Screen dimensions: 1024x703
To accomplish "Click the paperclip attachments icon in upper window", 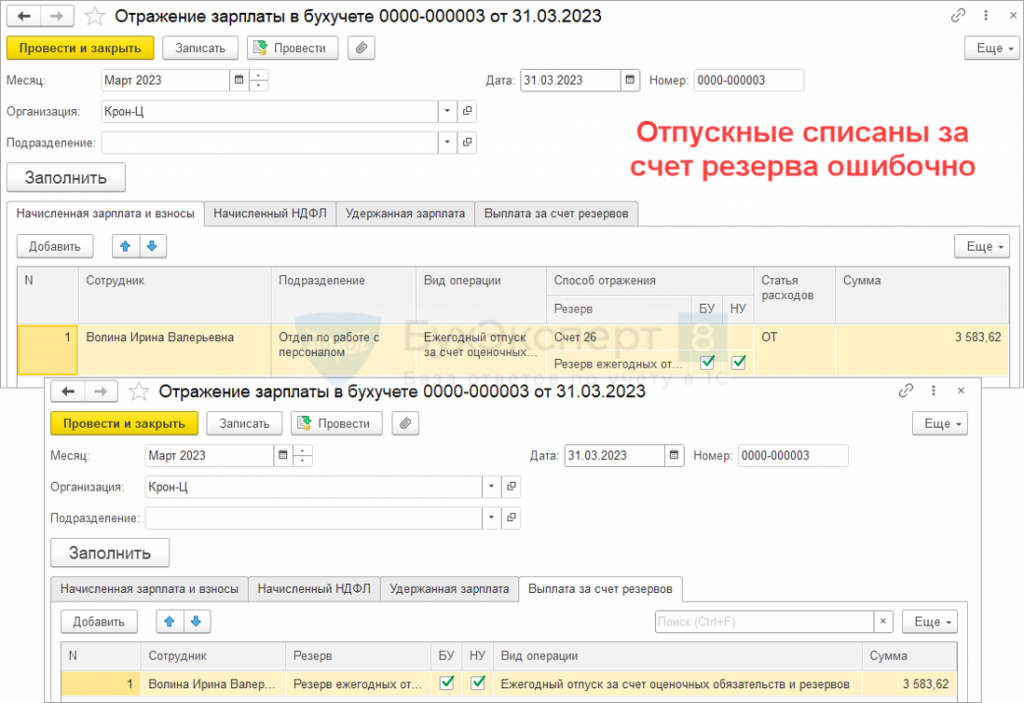I will pyautogui.click(x=360, y=48).
